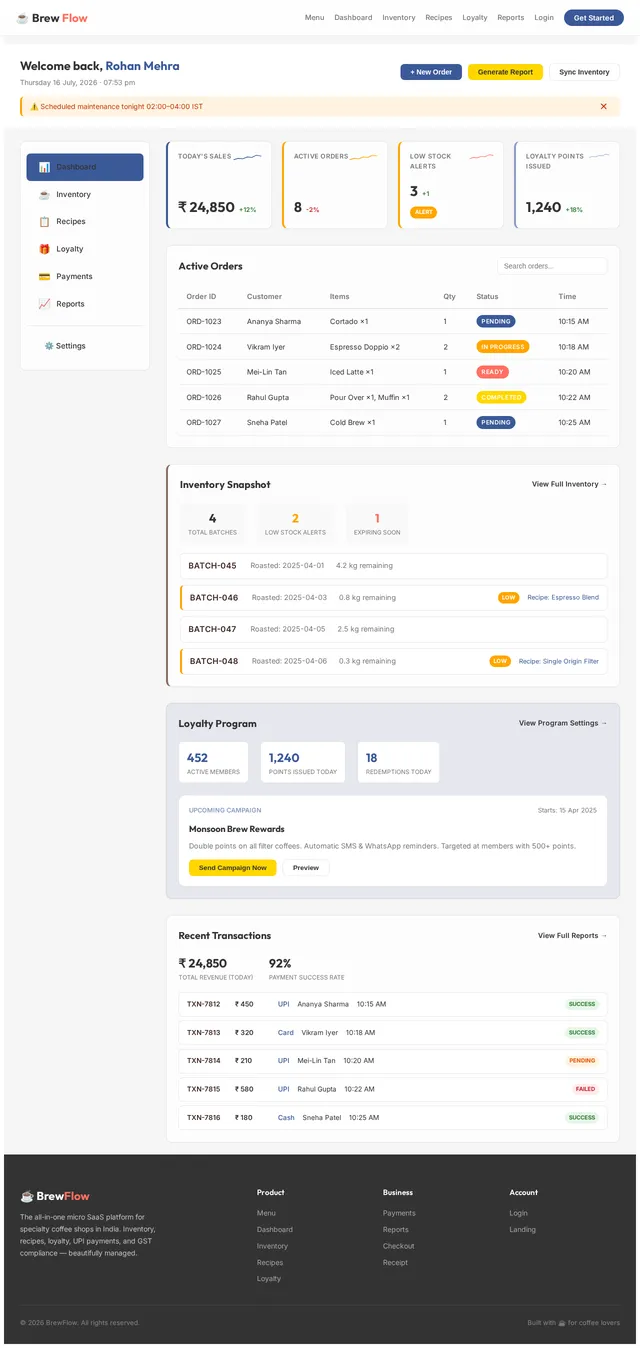Open Landing link in footer Account column
This screenshot has width=640, height=1348.
point(523,1230)
